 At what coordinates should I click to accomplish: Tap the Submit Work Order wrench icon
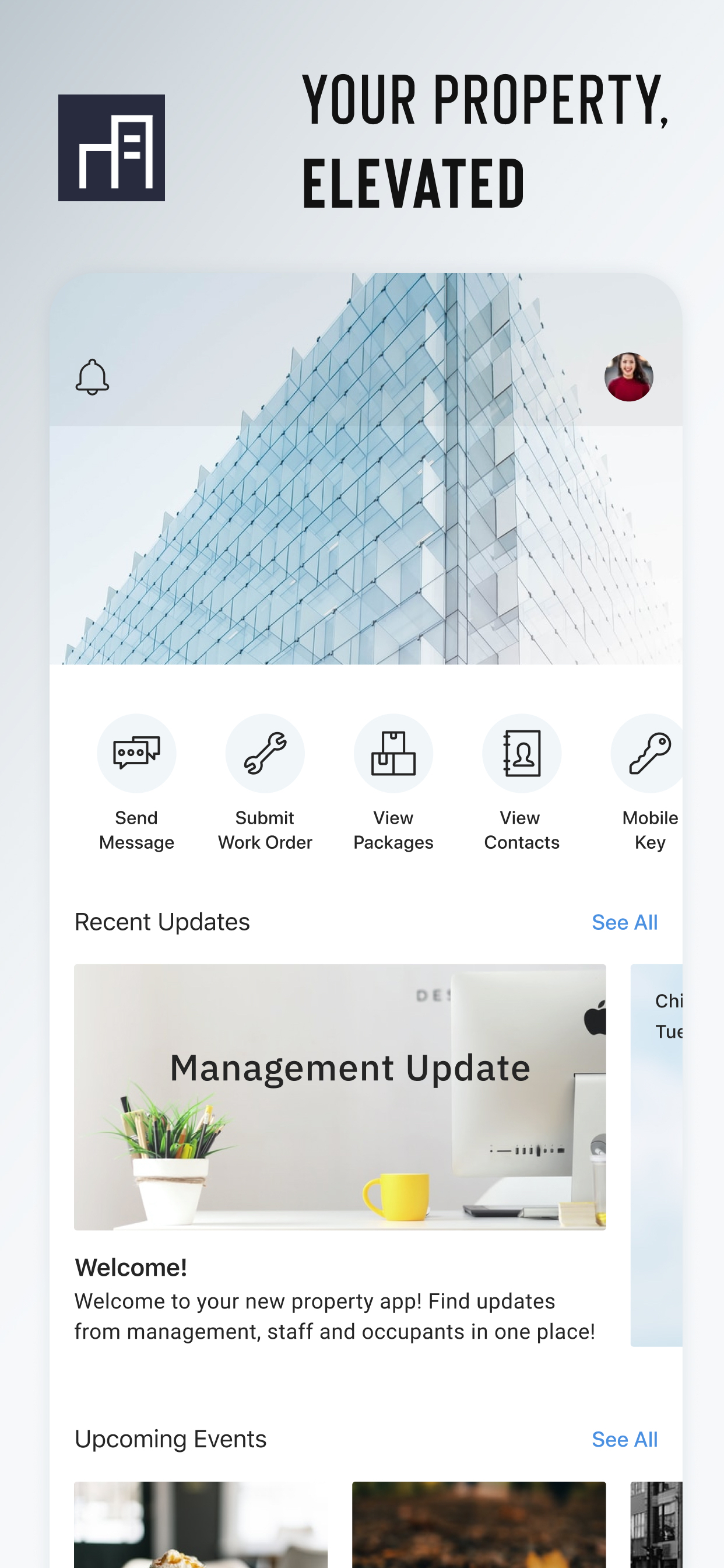(265, 753)
